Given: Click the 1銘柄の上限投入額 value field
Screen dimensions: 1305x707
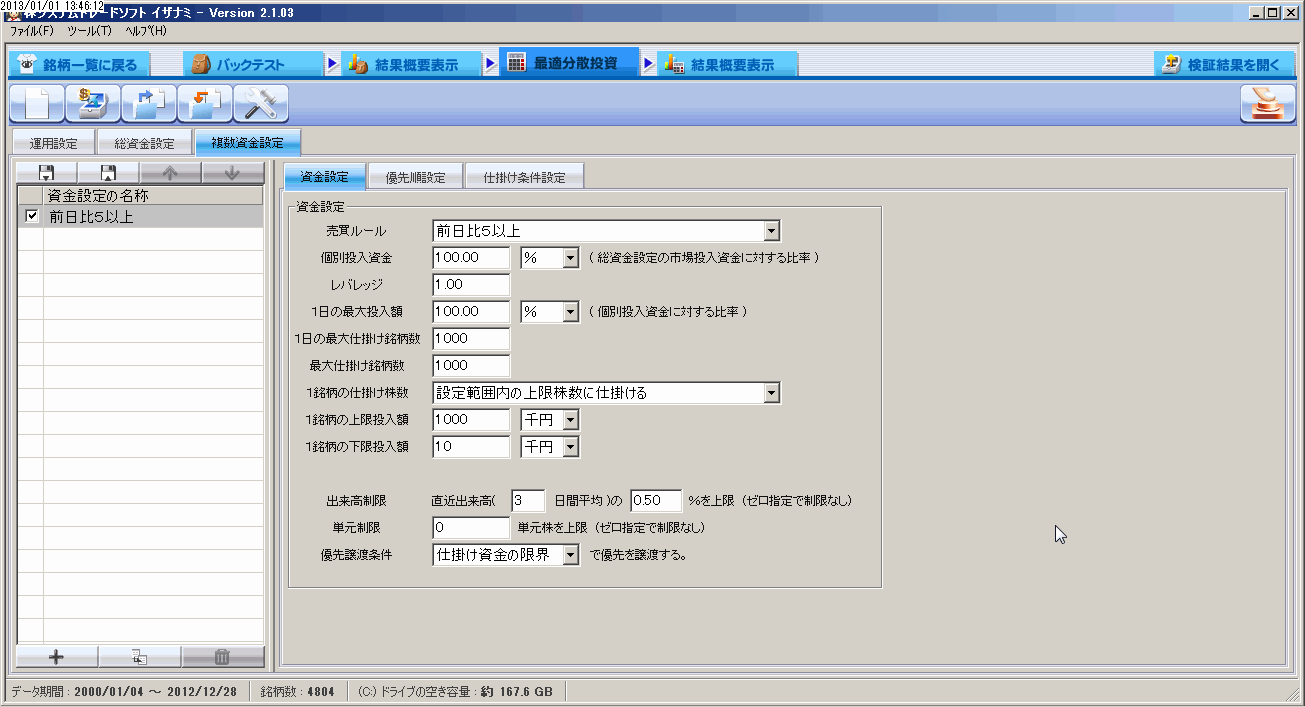Looking at the screenshot, I should coord(471,420).
